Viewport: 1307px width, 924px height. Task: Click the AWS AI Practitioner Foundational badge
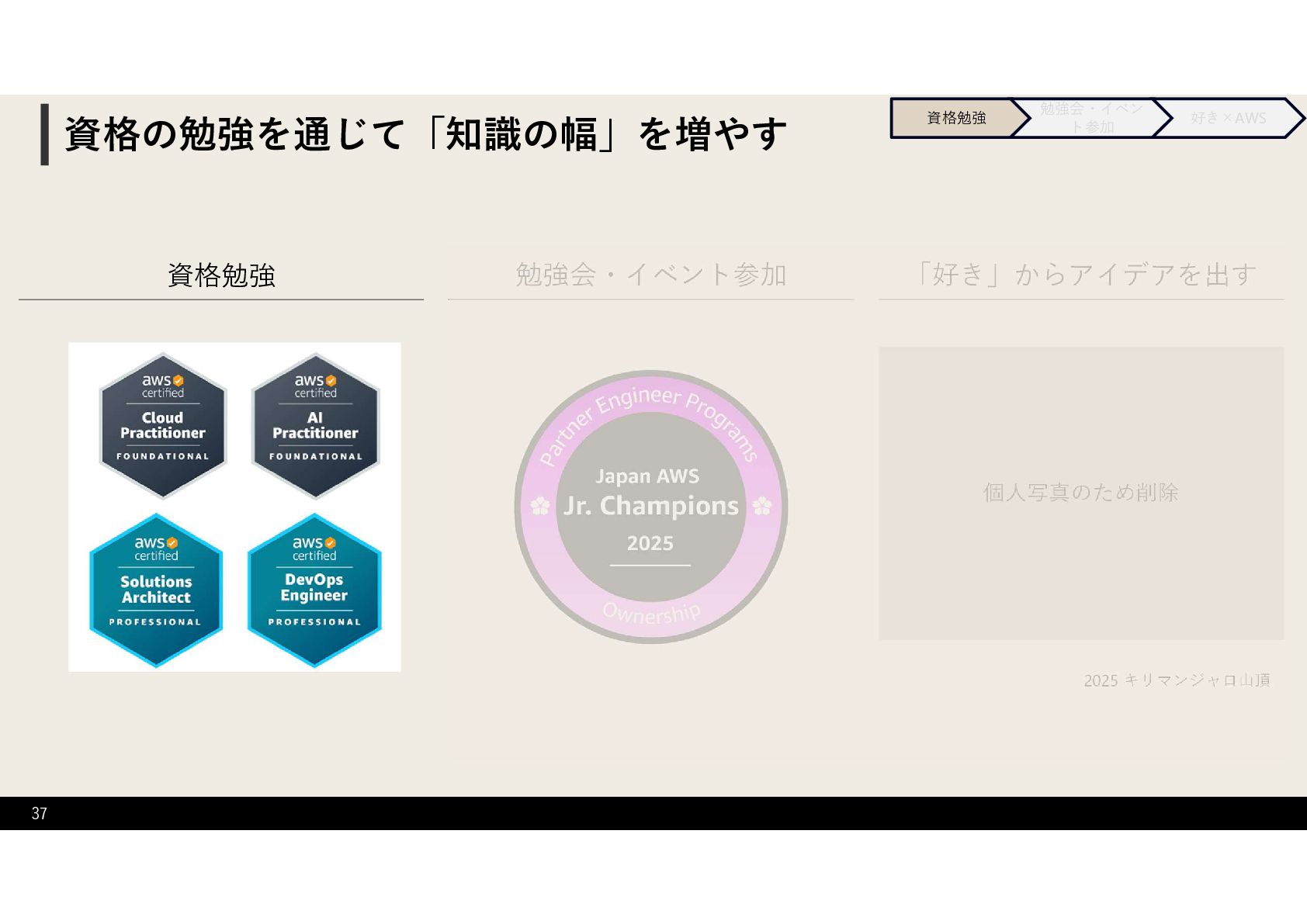point(315,426)
